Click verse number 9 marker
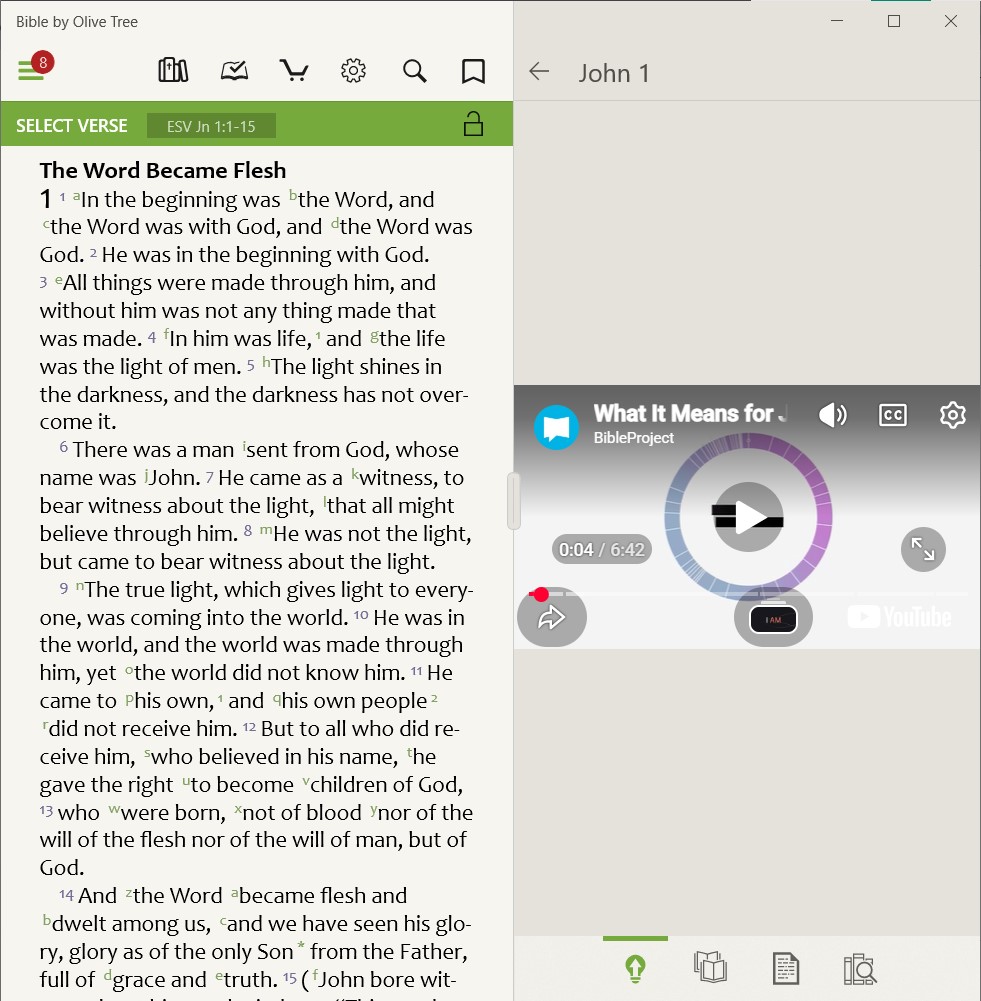This screenshot has width=981, height=1001. 64,587
